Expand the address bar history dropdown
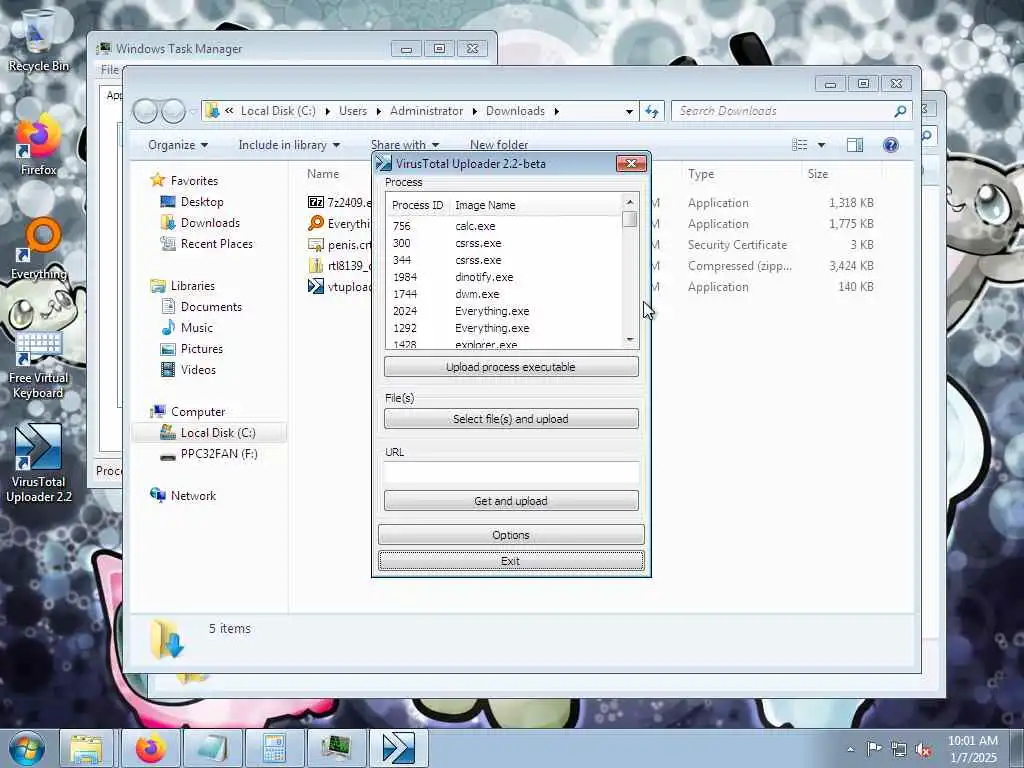 [629, 111]
